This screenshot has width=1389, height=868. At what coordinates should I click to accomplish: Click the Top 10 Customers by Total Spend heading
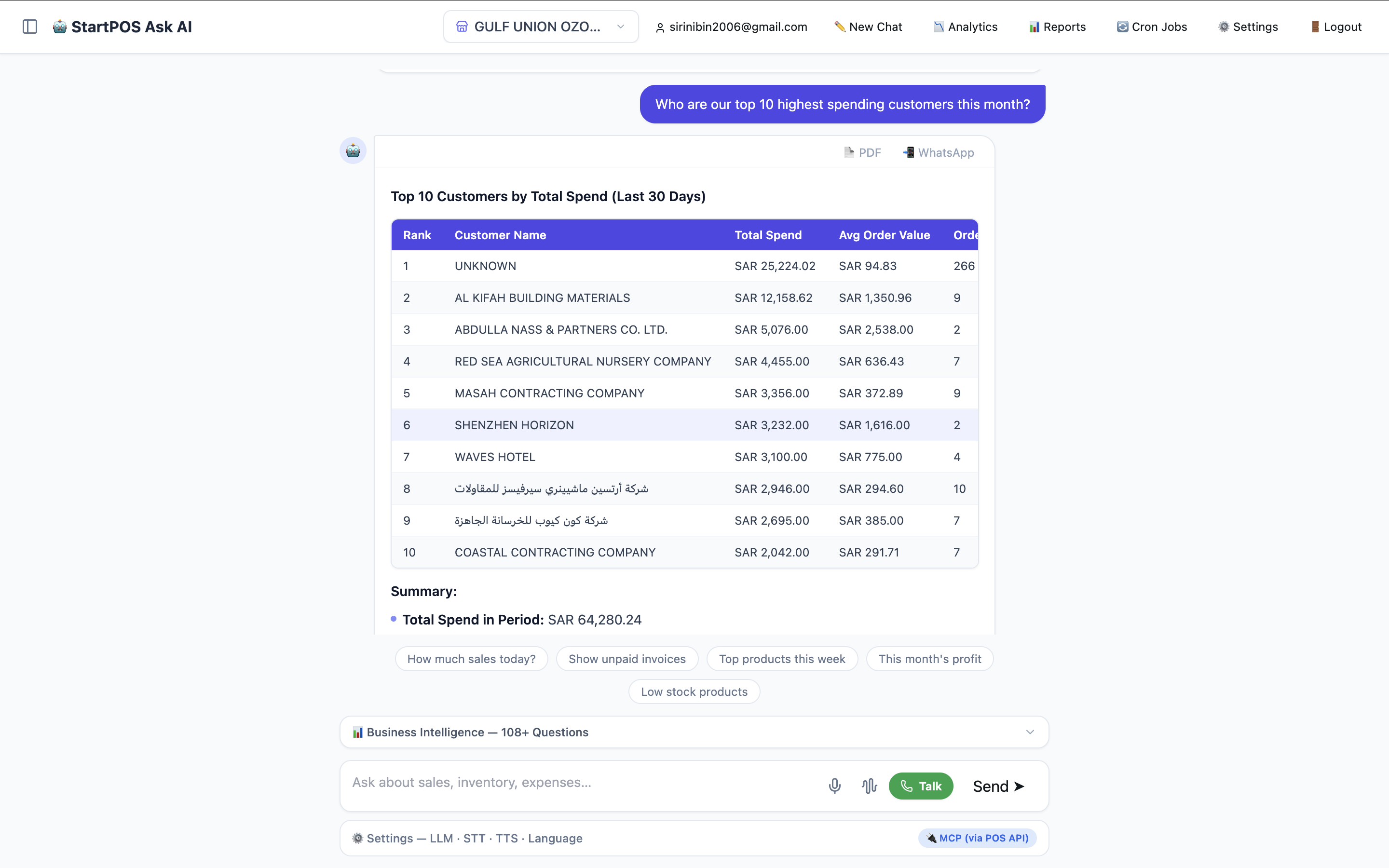(x=547, y=196)
